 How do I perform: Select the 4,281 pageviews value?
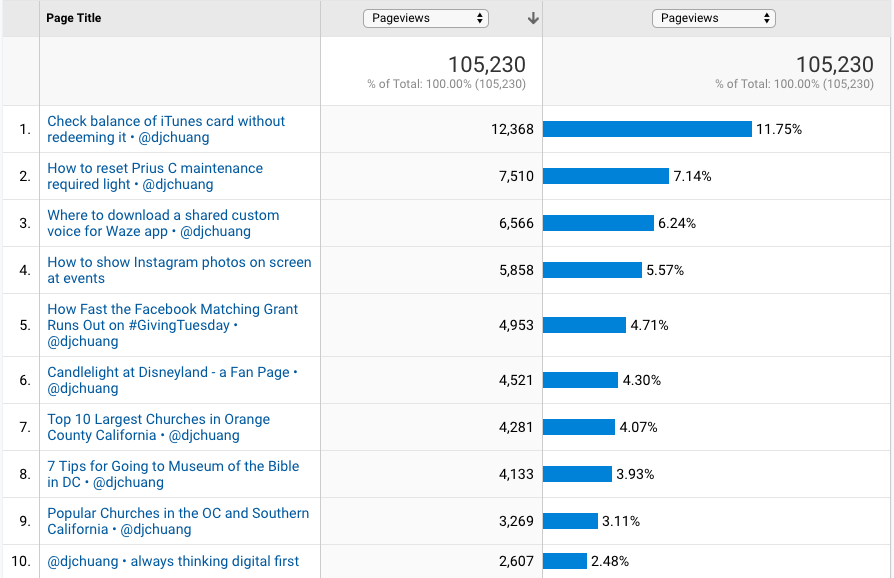click(516, 427)
